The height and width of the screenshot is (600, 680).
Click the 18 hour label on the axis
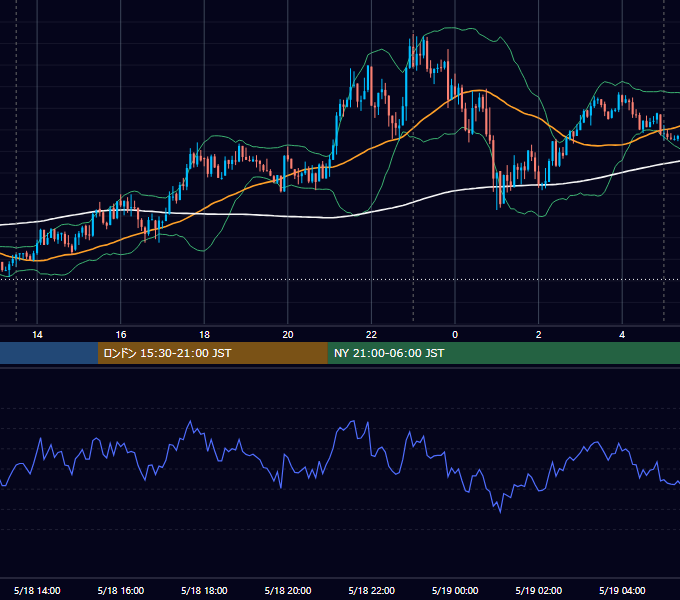coord(204,335)
